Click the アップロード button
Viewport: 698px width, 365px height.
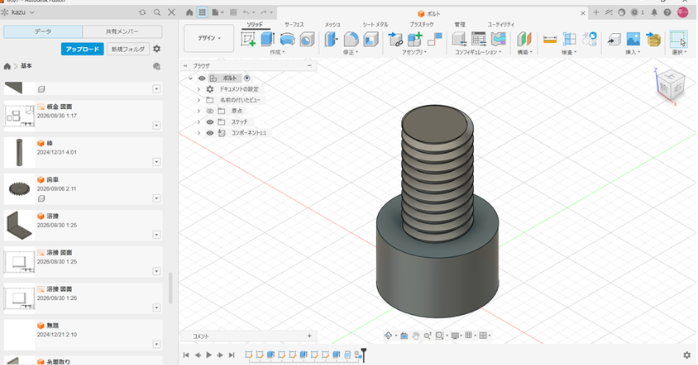82,49
